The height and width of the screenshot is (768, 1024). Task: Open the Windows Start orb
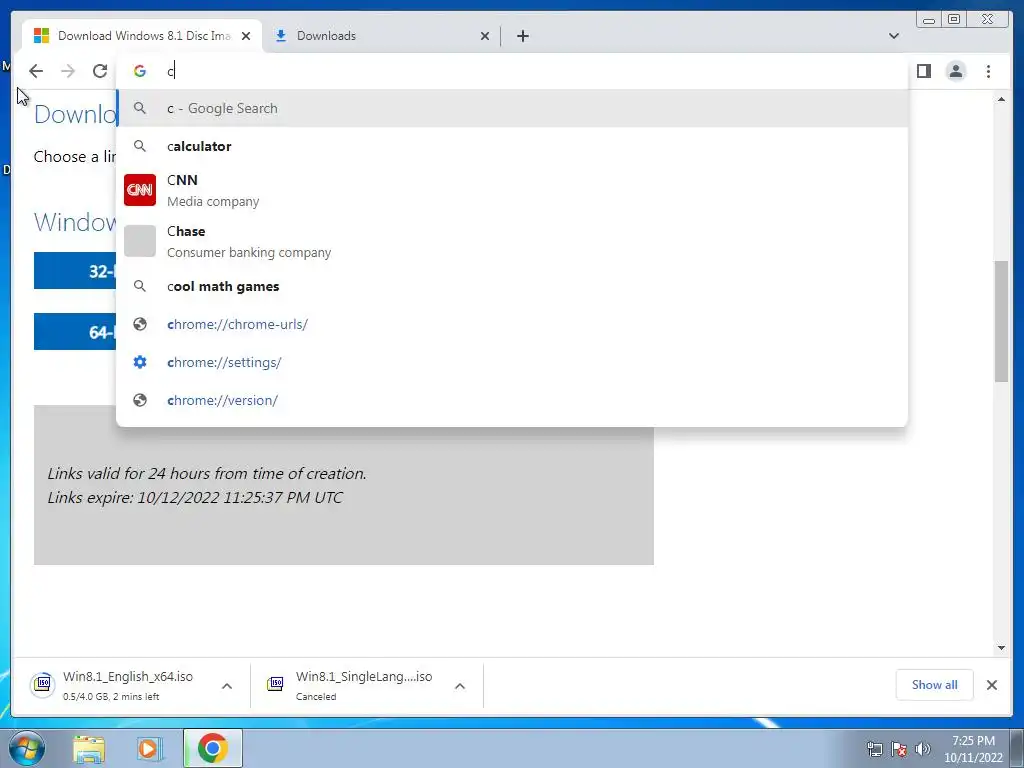tap(27, 748)
